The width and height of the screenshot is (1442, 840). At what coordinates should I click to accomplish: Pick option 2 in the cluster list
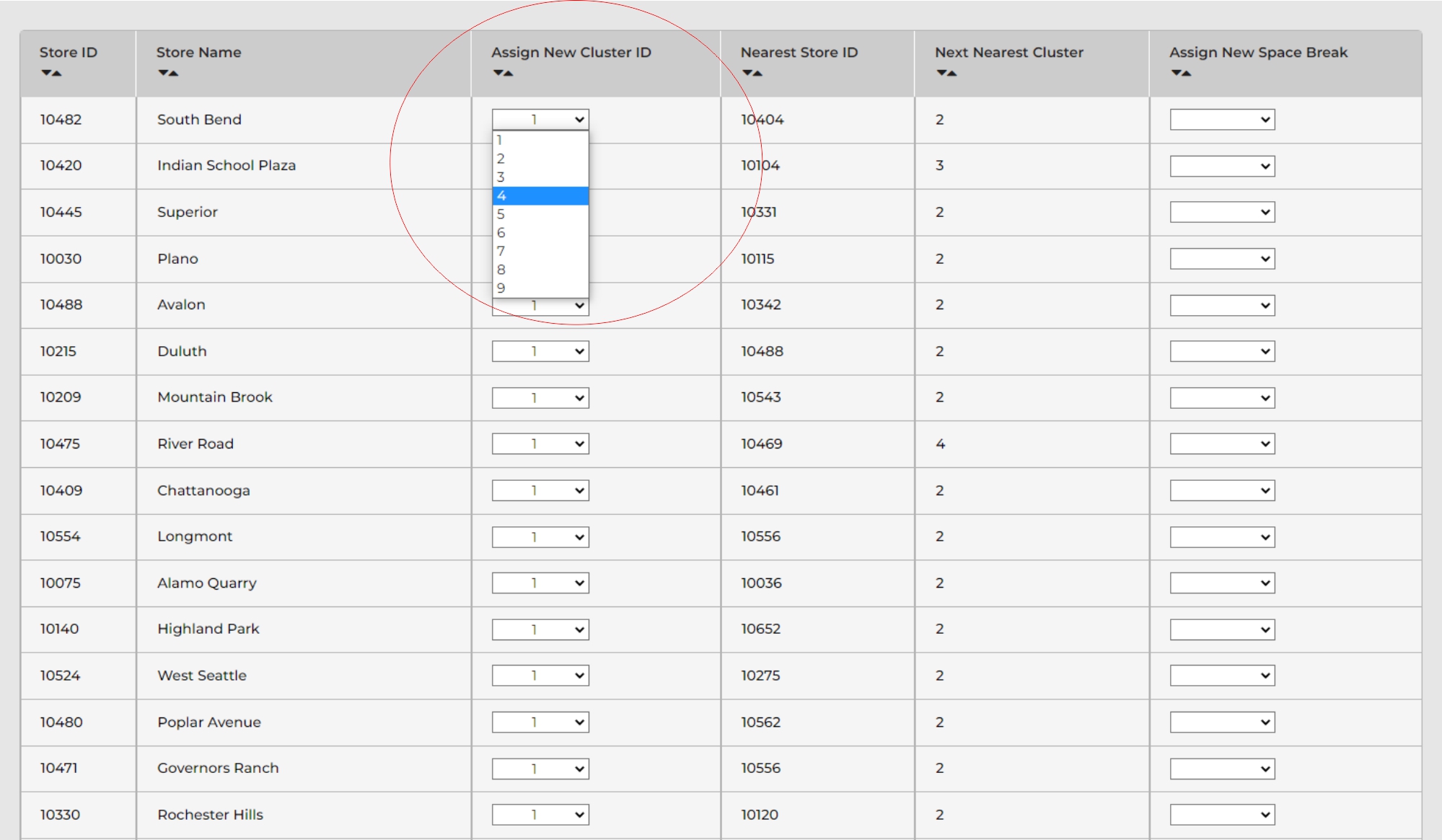coord(540,159)
